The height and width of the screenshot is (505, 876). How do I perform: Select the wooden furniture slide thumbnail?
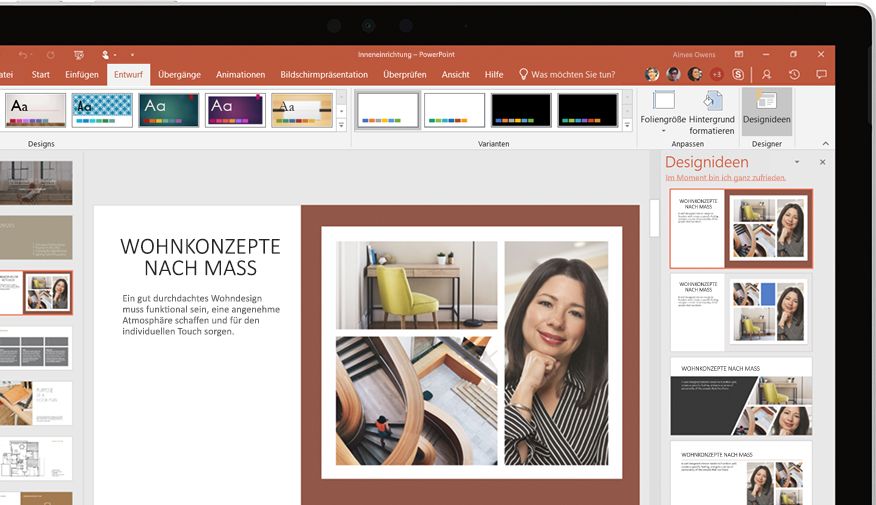click(x=36, y=403)
